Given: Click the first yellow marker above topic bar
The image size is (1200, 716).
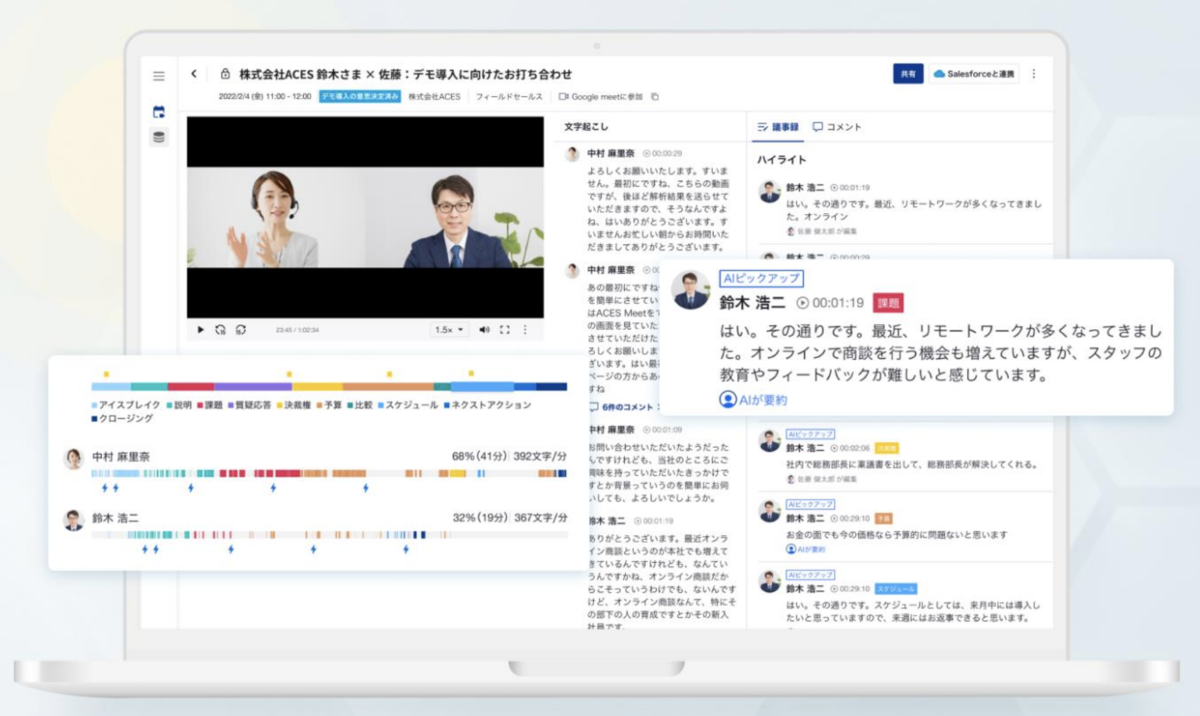Looking at the screenshot, I should (106, 374).
